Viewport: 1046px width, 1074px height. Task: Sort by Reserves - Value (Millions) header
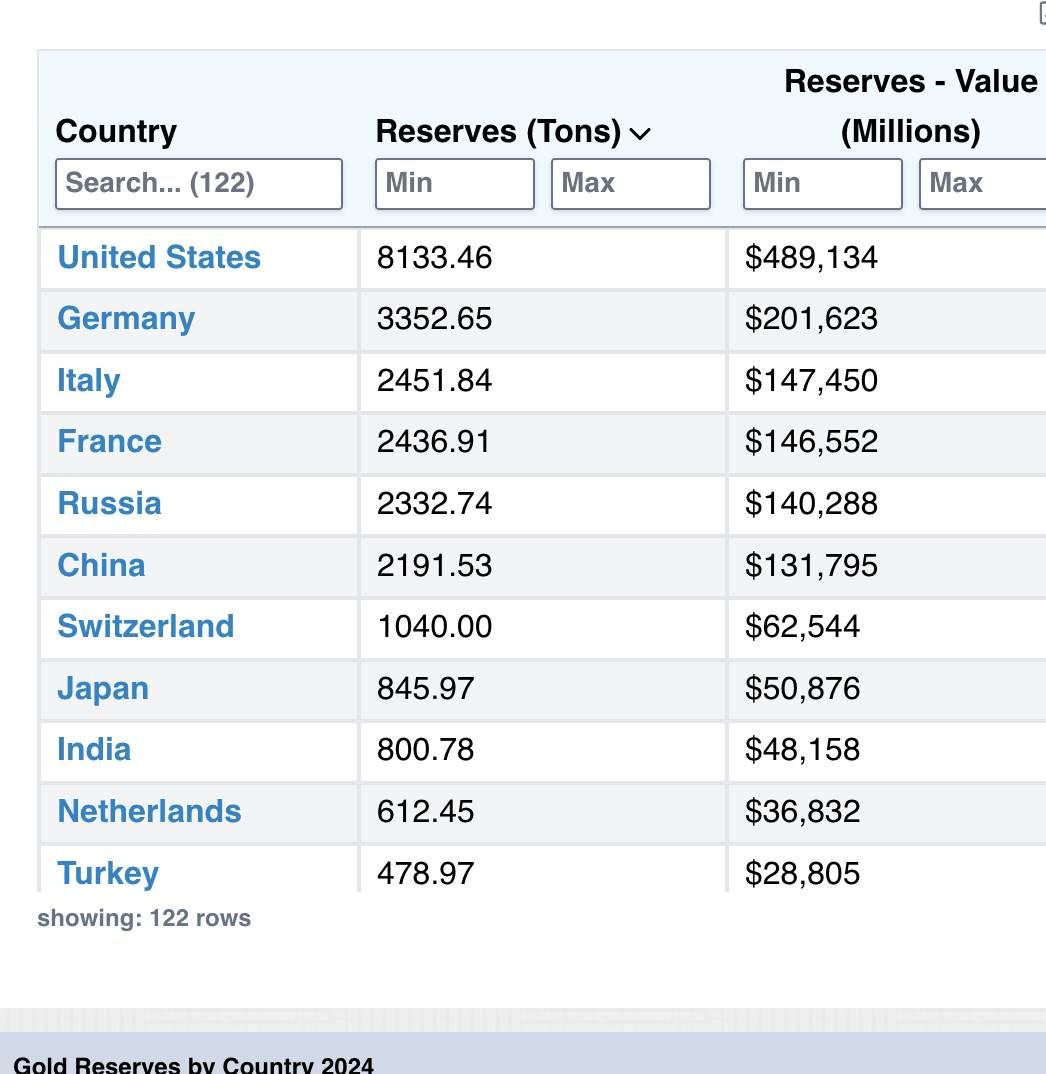(x=910, y=106)
